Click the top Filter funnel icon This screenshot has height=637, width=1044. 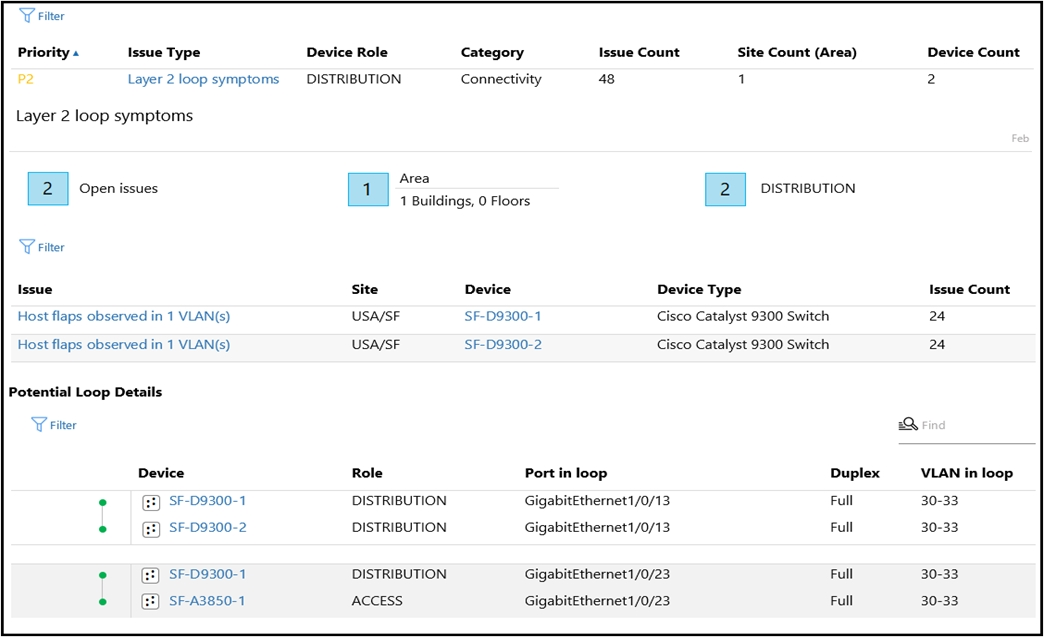tap(27, 15)
